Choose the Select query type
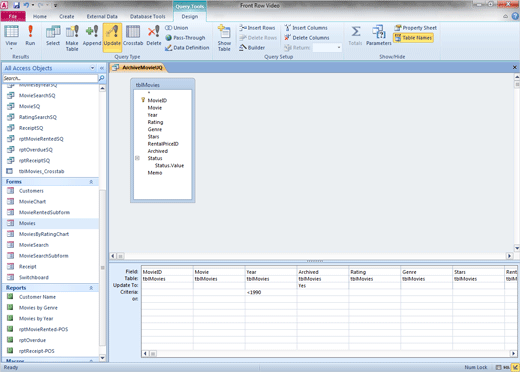The image size is (520, 372). [53, 36]
